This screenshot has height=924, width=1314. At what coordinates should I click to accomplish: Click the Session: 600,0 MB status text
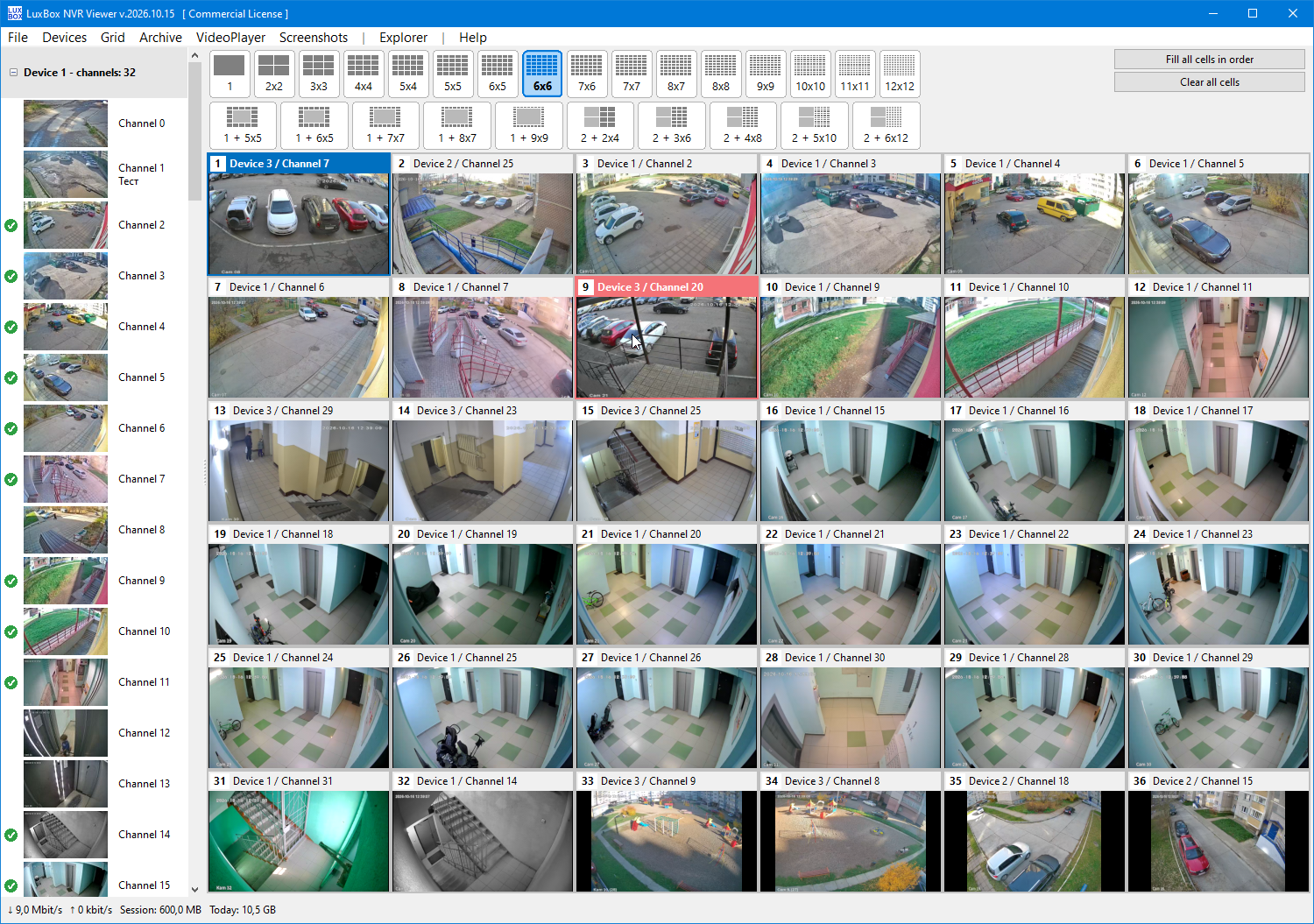click(160, 910)
